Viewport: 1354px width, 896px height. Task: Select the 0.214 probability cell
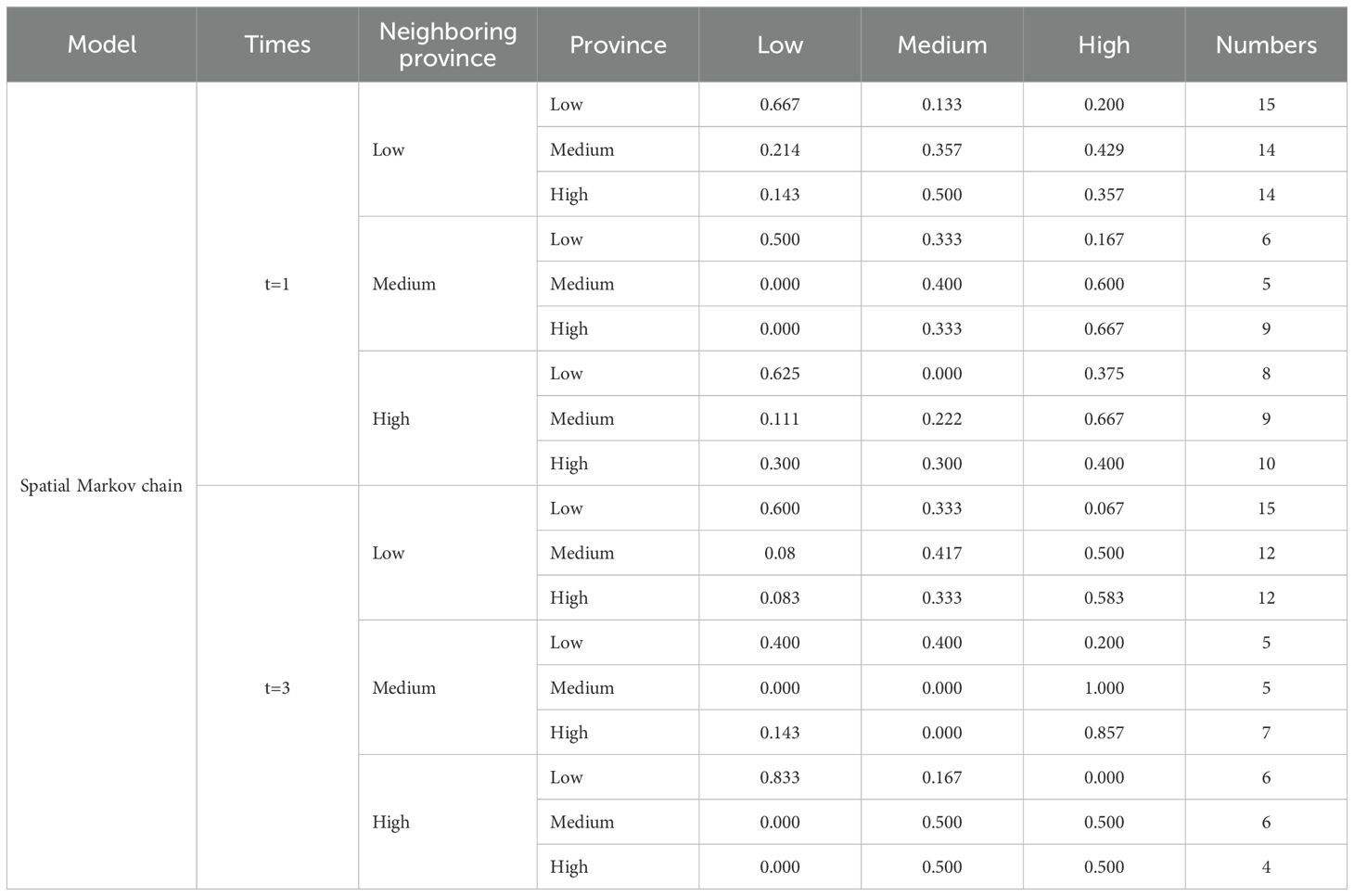coord(780,149)
